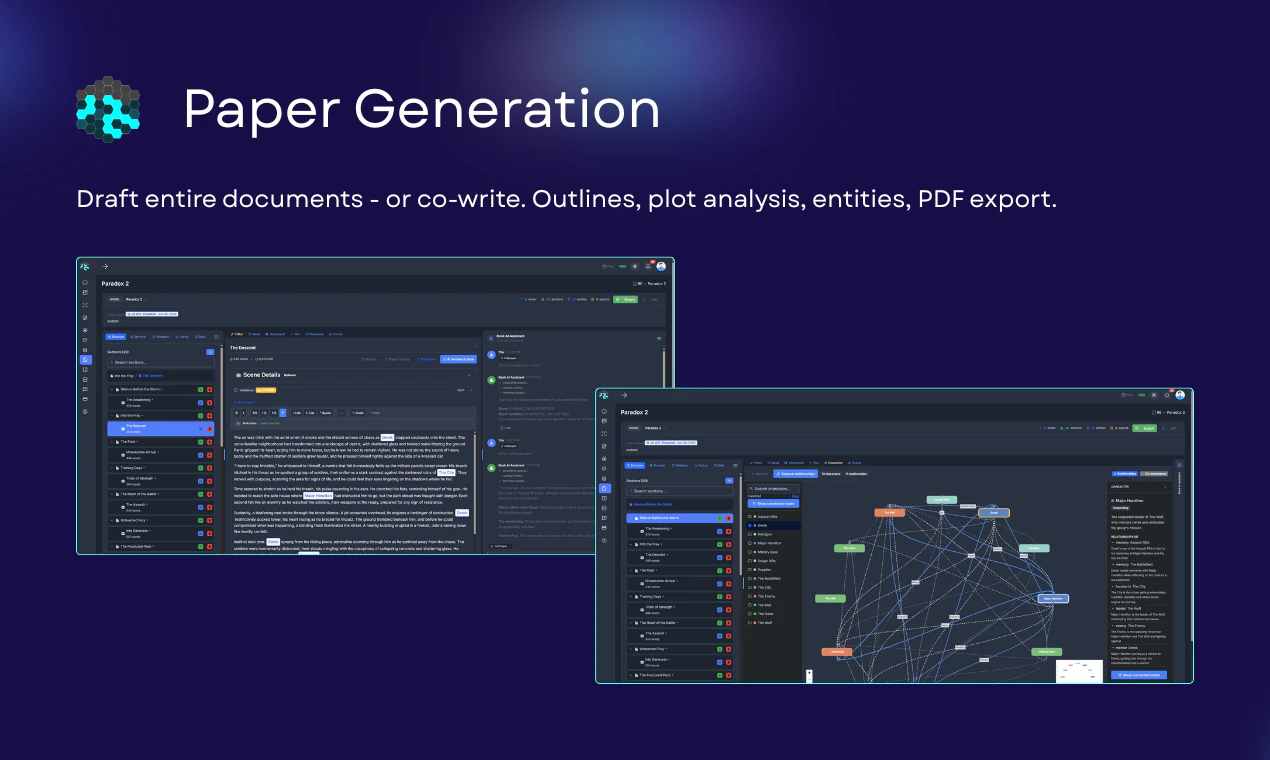Viewport: 1270px width, 760px height.
Task: Select the Characters tab in the graph screenshot
Action: point(833,463)
